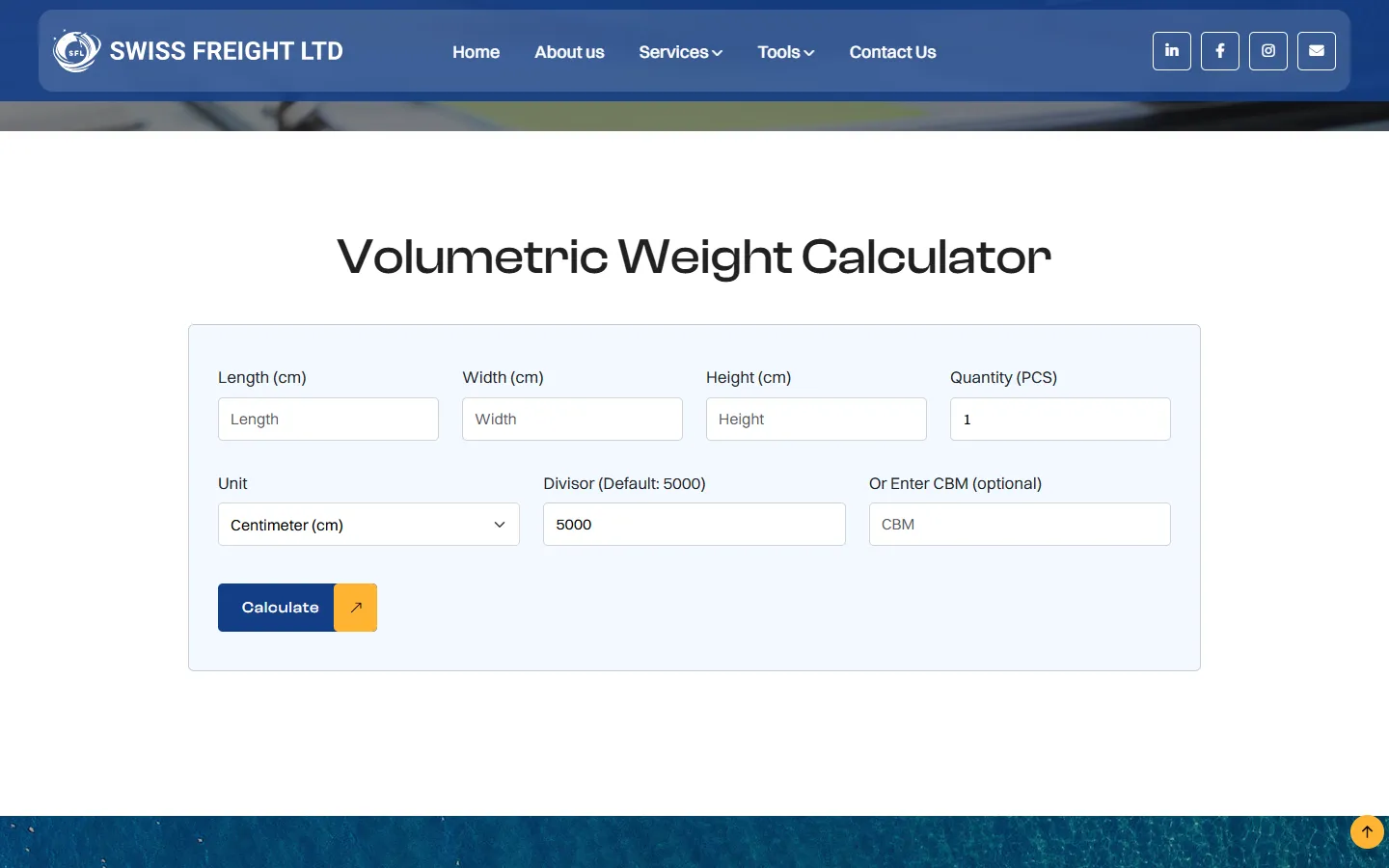
Task: Click the Divisor field showing 5000
Action: click(x=694, y=525)
